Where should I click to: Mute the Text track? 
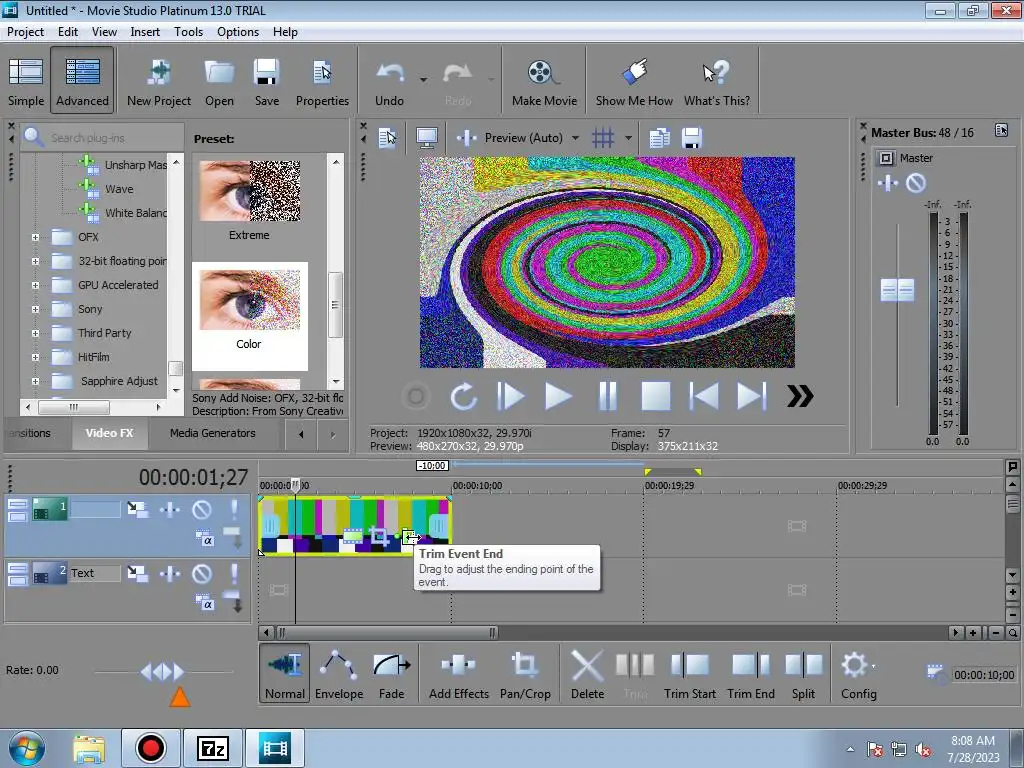click(x=202, y=573)
